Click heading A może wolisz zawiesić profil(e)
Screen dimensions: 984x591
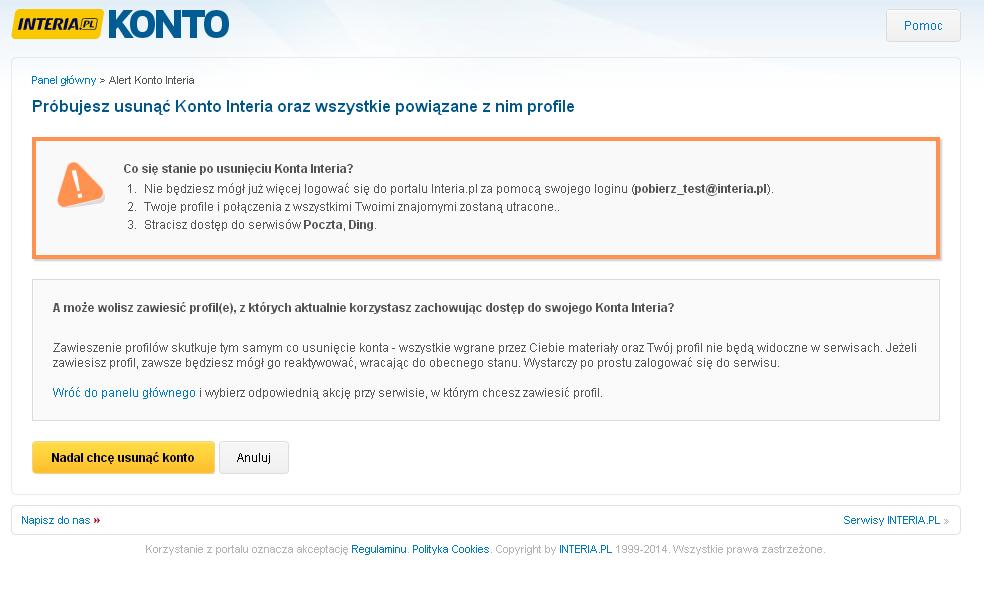tap(363, 308)
